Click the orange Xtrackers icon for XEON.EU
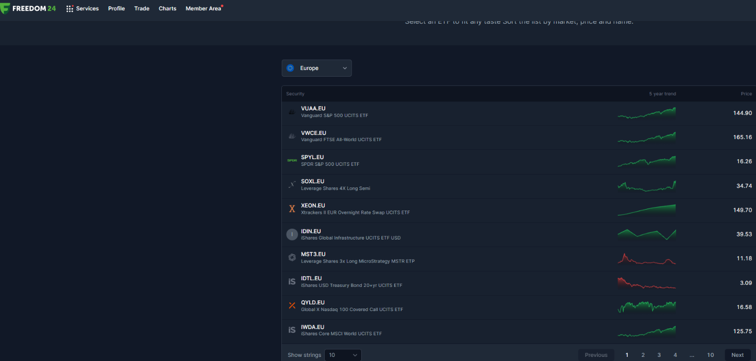Image resolution: width=756 pixels, height=361 pixels. click(292, 209)
